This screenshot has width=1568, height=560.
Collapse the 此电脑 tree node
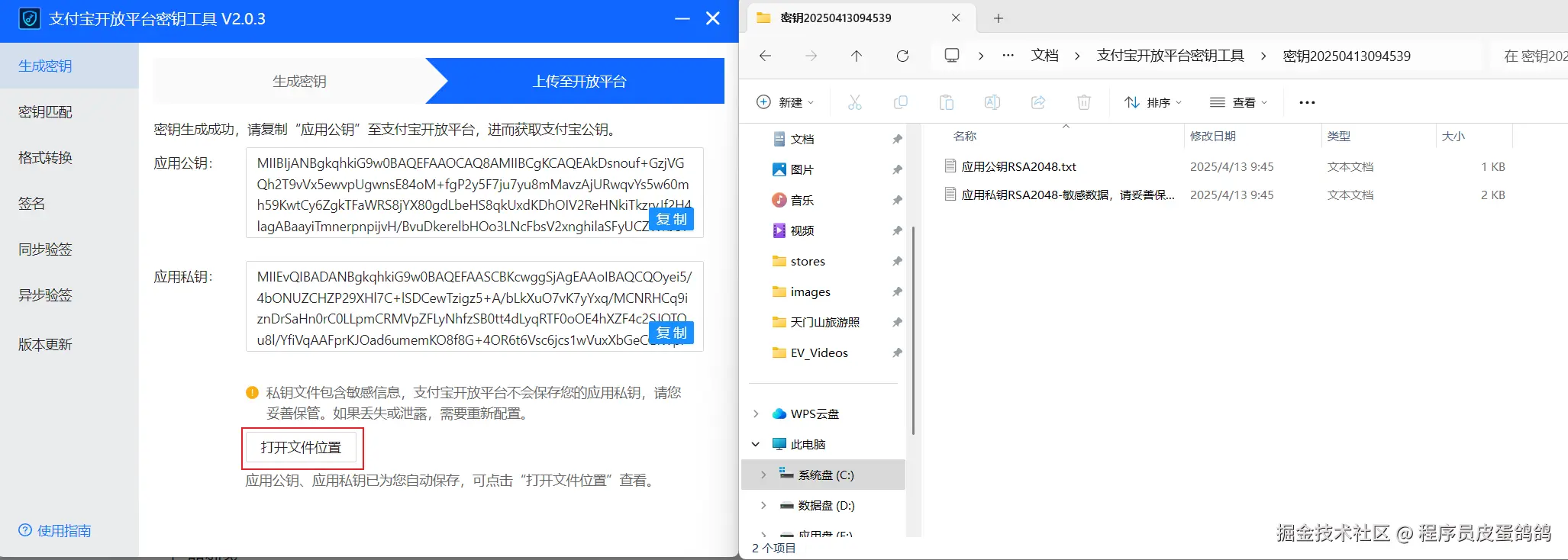756,444
